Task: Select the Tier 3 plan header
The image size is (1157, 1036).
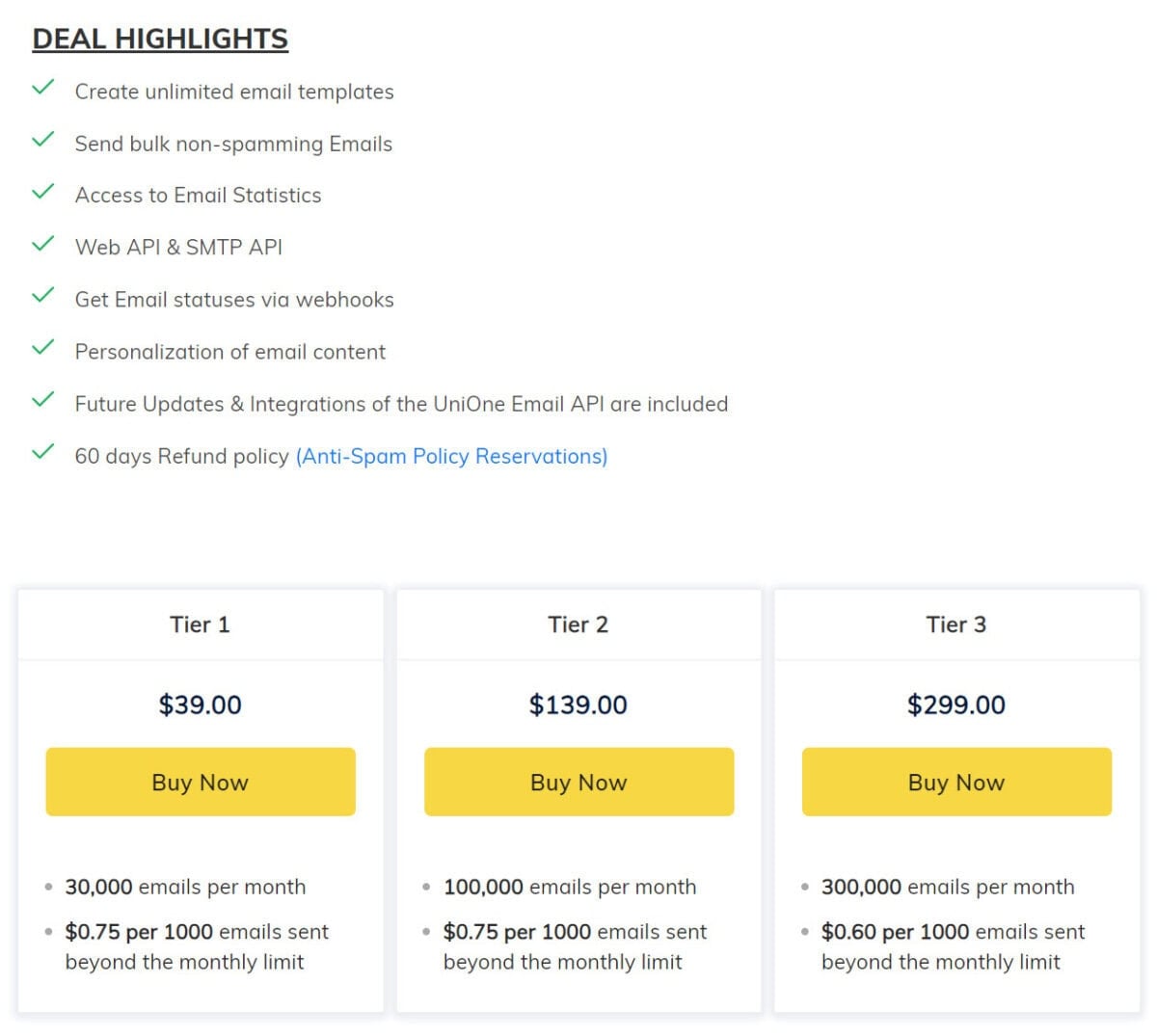Action: point(955,624)
